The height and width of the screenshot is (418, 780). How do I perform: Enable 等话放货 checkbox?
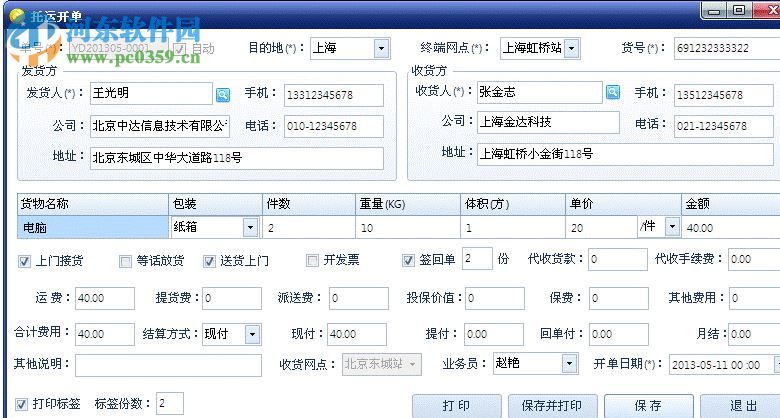click(125, 261)
